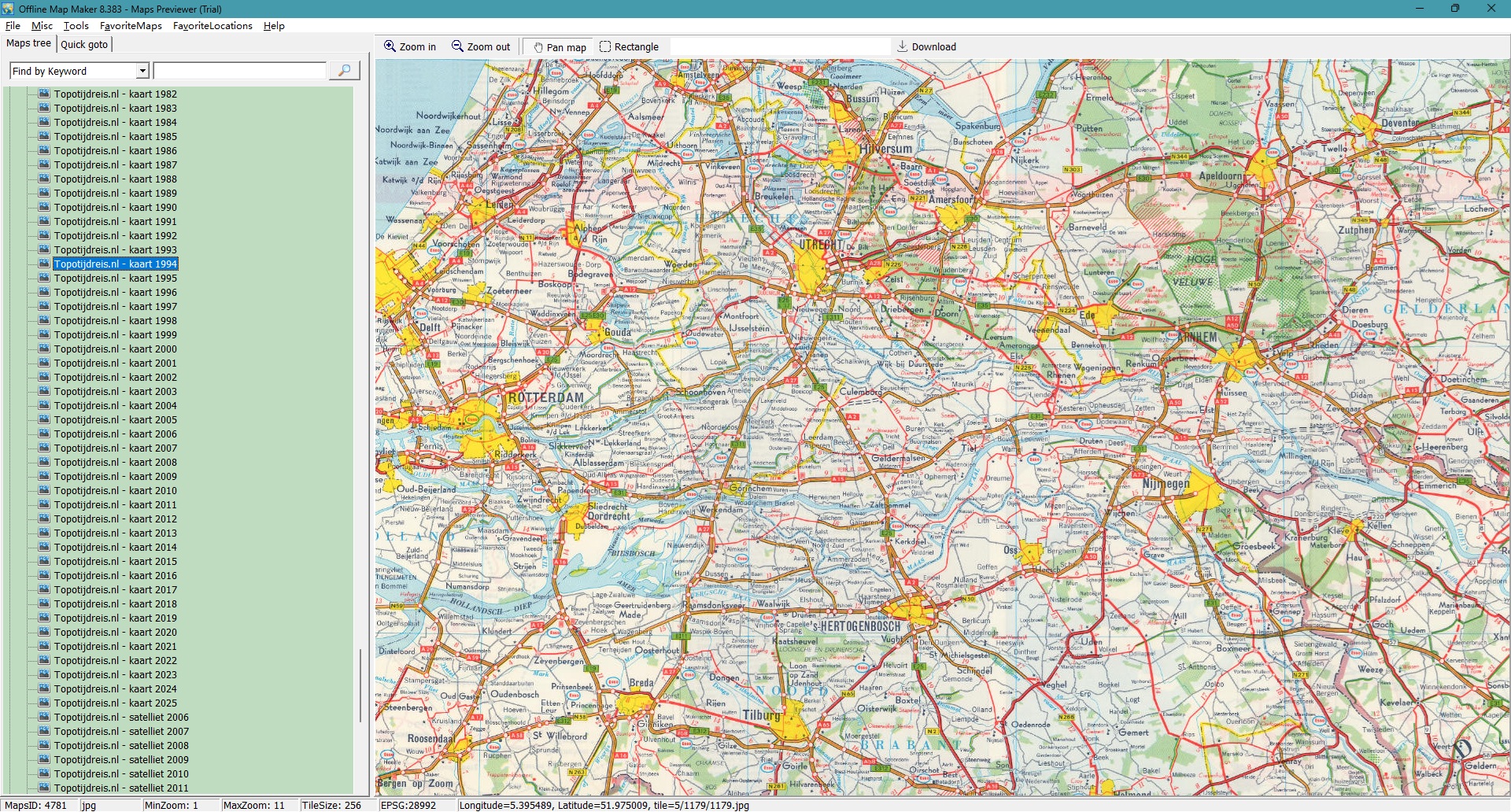Select the Pan map hand tool

pyautogui.click(x=538, y=47)
